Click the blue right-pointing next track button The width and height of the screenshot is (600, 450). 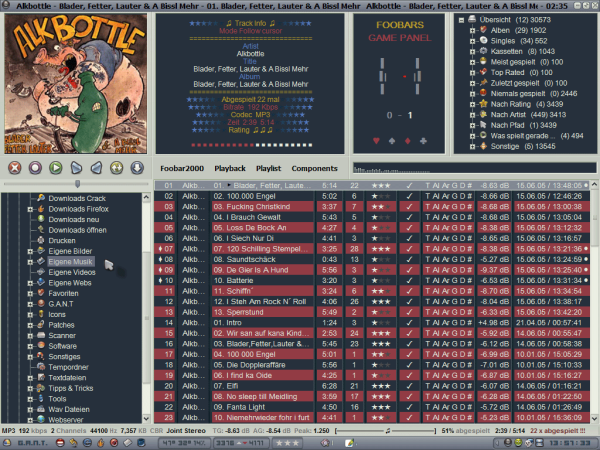[76, 168]
